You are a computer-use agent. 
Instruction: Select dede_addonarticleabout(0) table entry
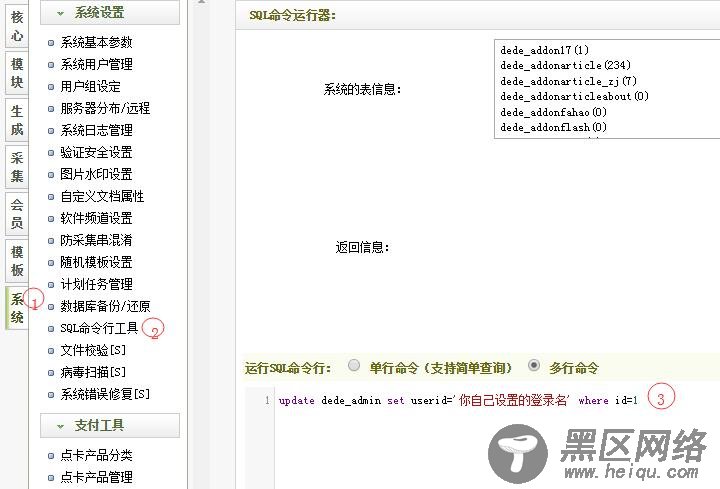(x=574, y=96)
